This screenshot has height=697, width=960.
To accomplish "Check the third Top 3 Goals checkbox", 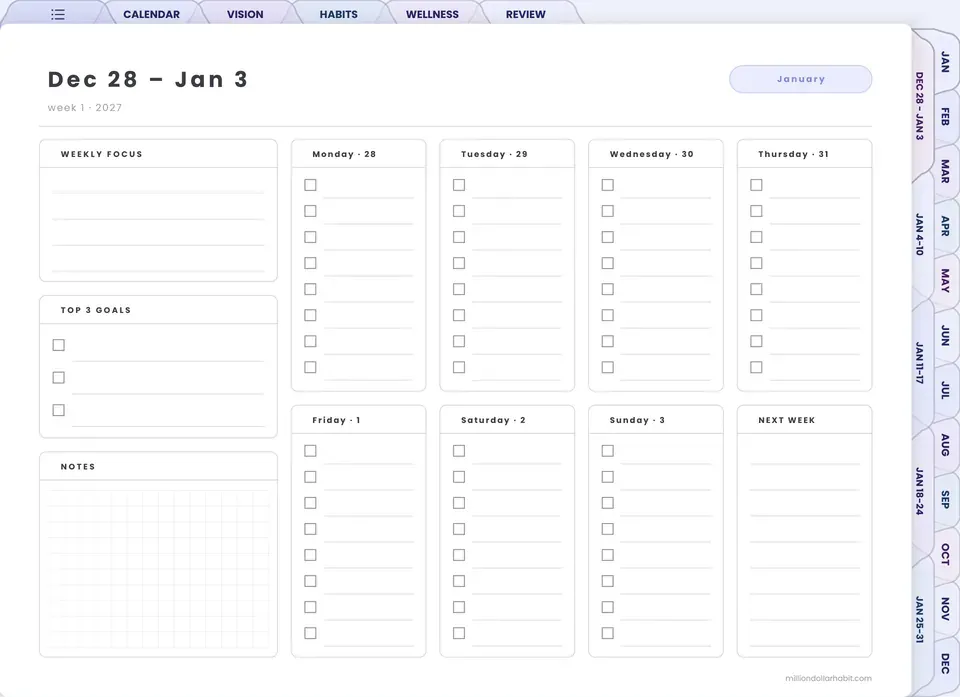I will (59, 410).
